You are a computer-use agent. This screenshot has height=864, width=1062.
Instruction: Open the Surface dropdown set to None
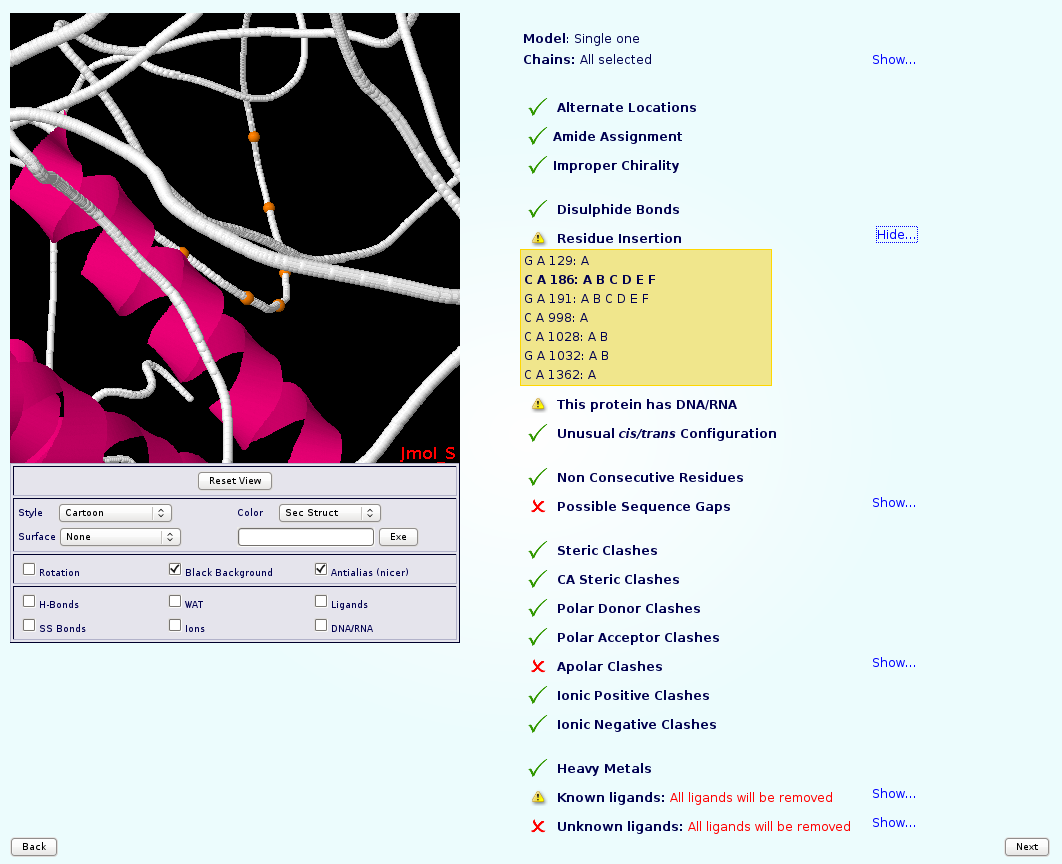point(119,537)
